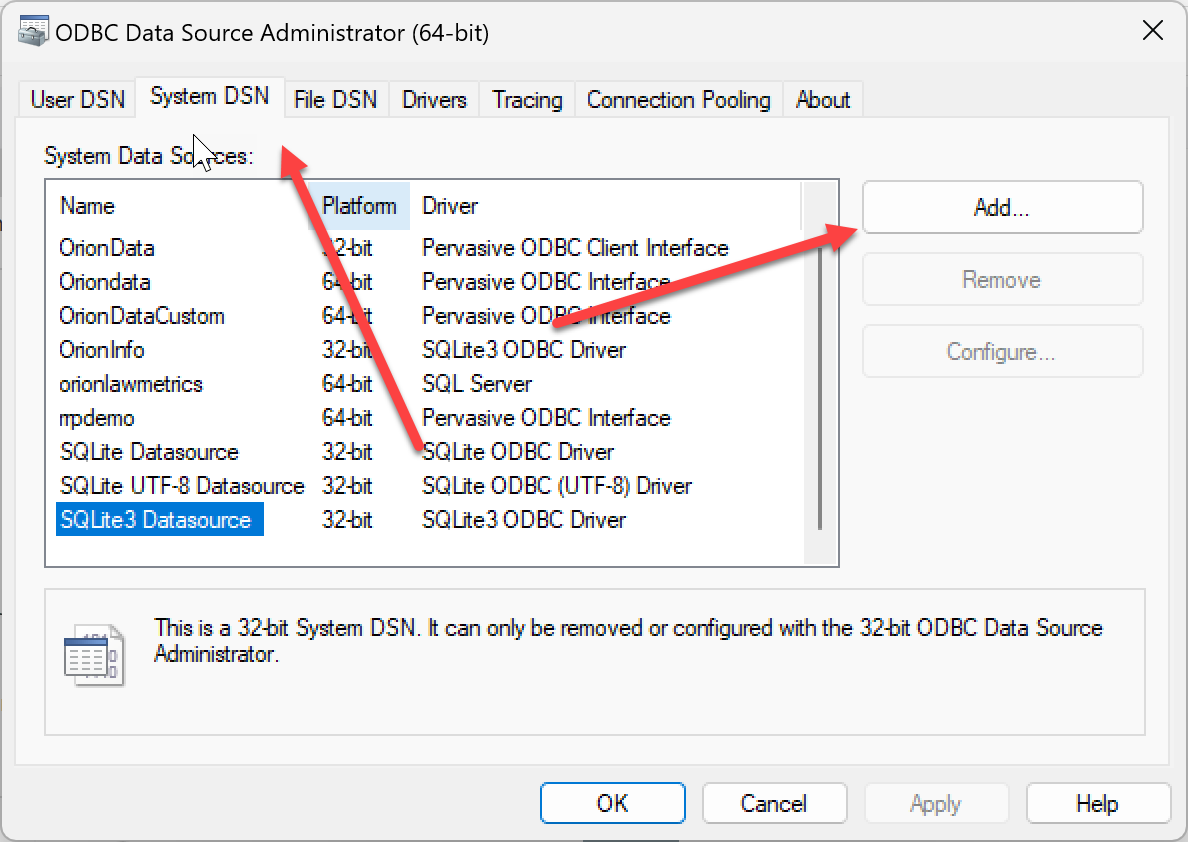Select the OrionData data source
The height and width of the screenshot is (842, 1188).
point(106,247)
